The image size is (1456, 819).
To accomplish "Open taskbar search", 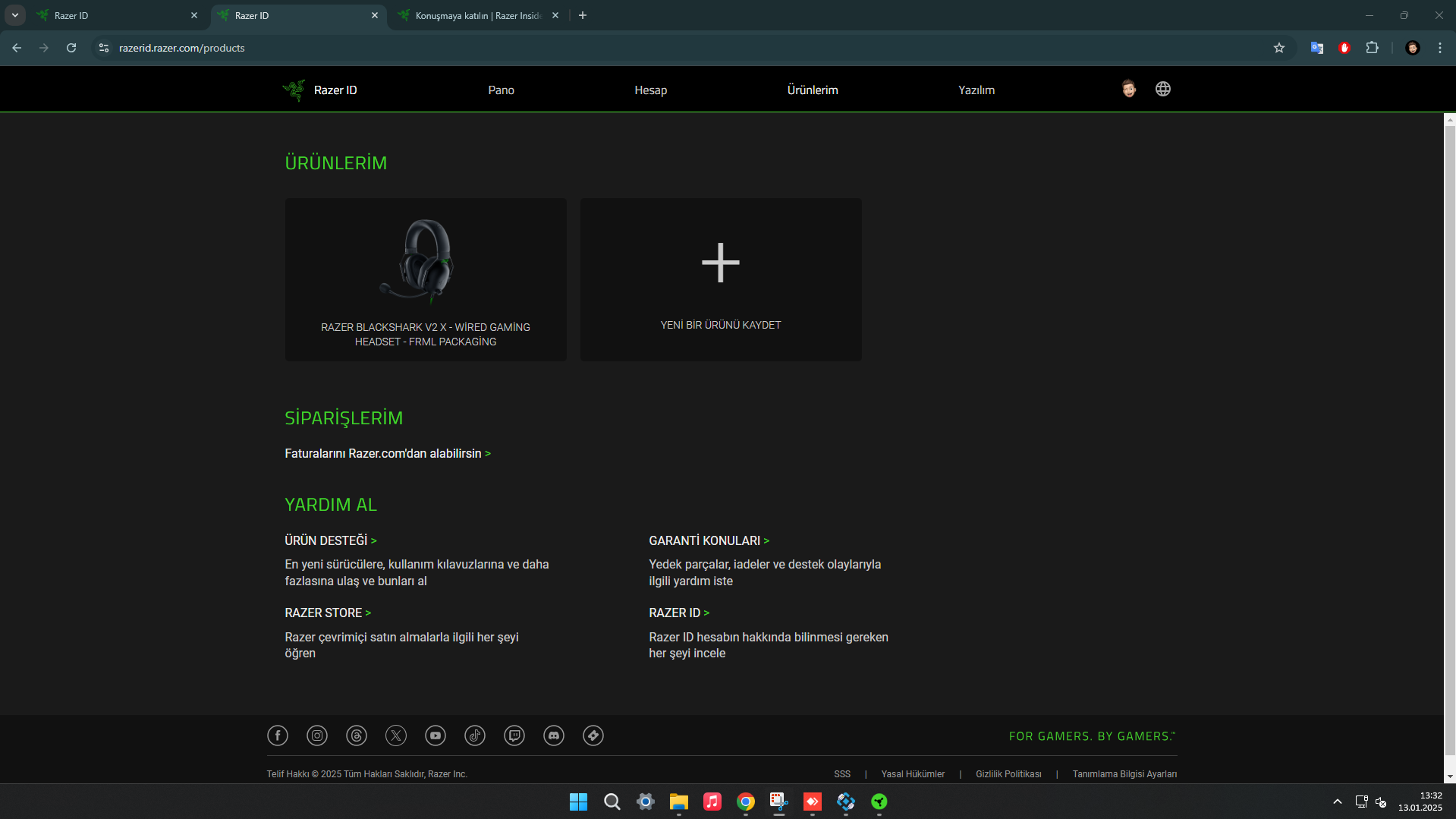I will point(612,802).
